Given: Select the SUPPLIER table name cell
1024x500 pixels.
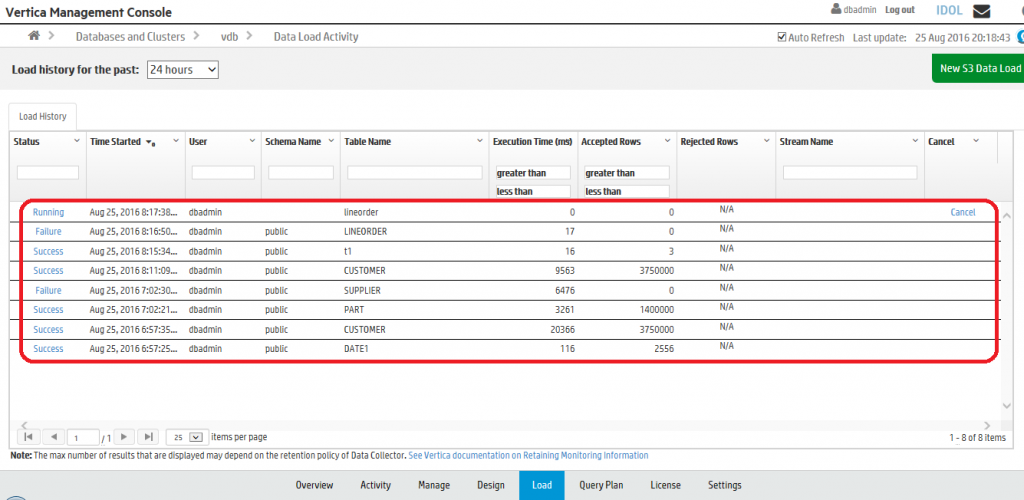Looking at the screenshot, I should point(362,290).
